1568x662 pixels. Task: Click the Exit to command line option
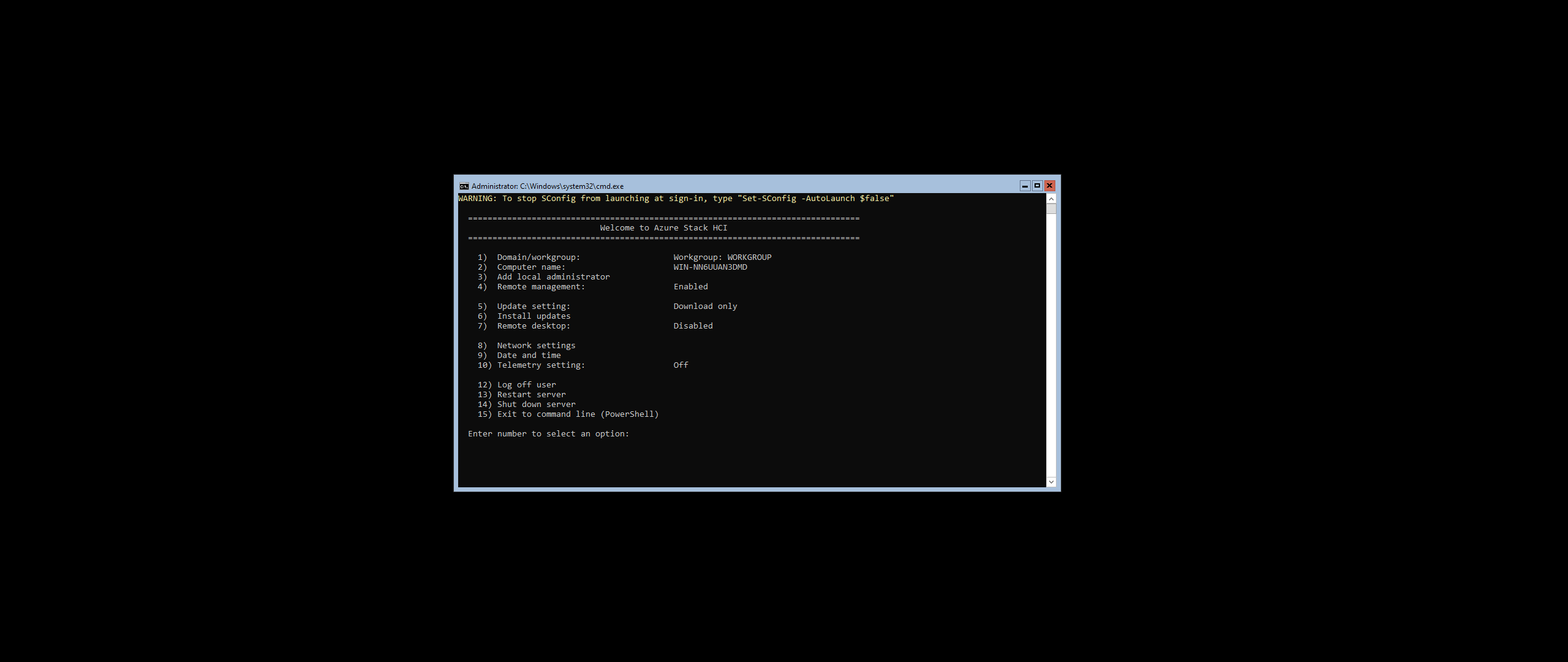pos(577,414)
